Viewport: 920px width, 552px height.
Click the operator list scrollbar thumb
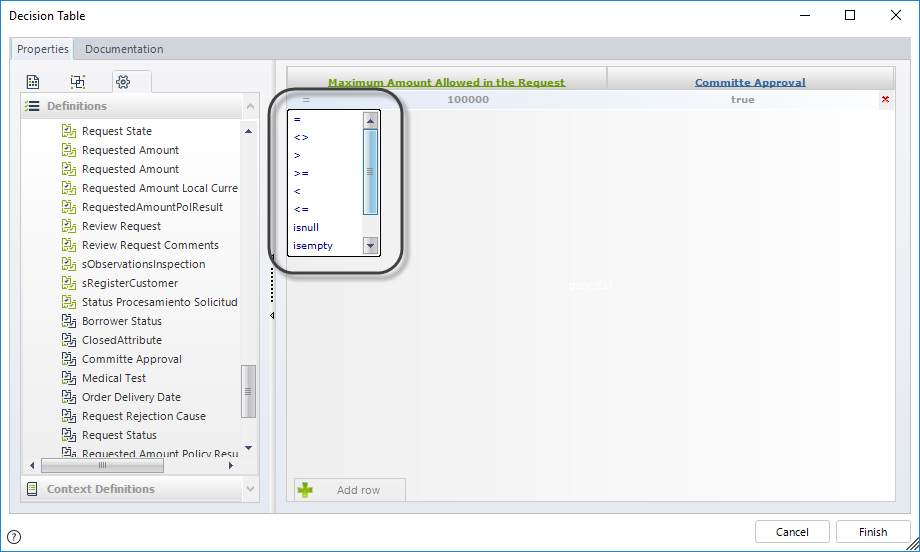370,172
